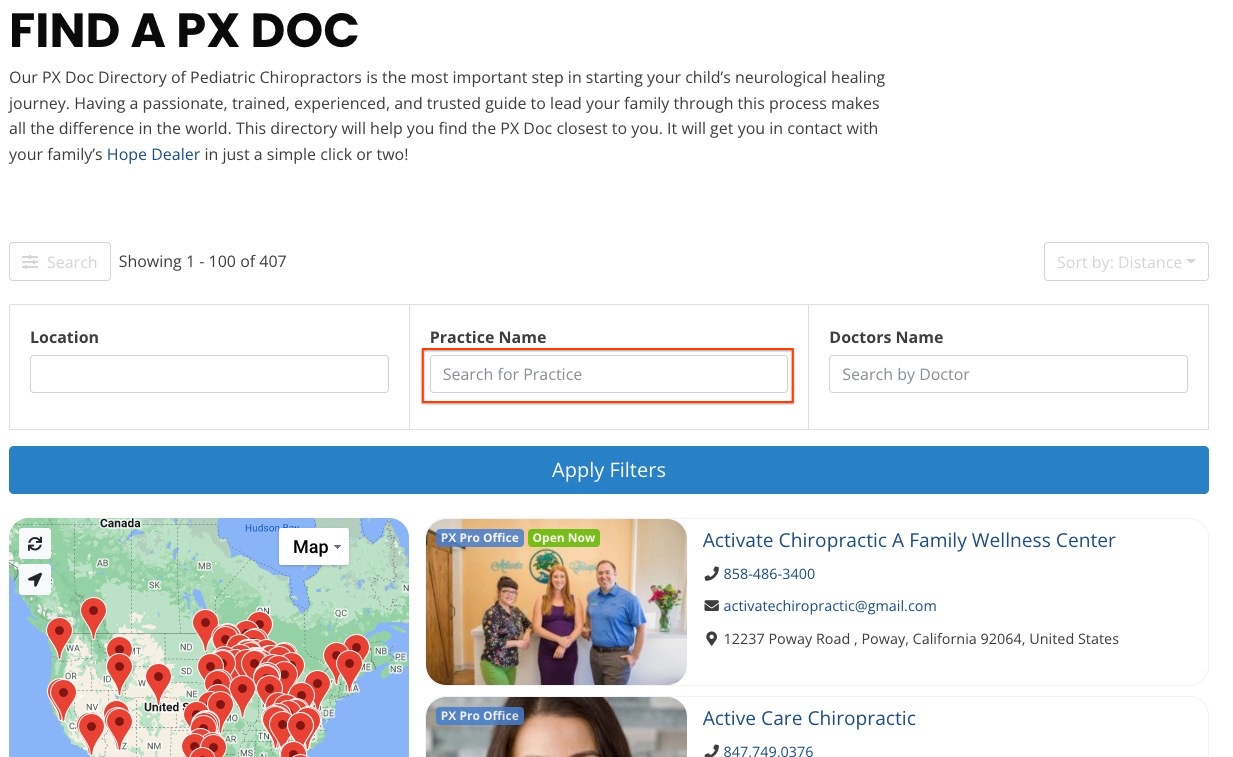Focus the Search by Doctor field
The height and width of the screenshot is (757, 1233).
click(x=1008, y=374)
